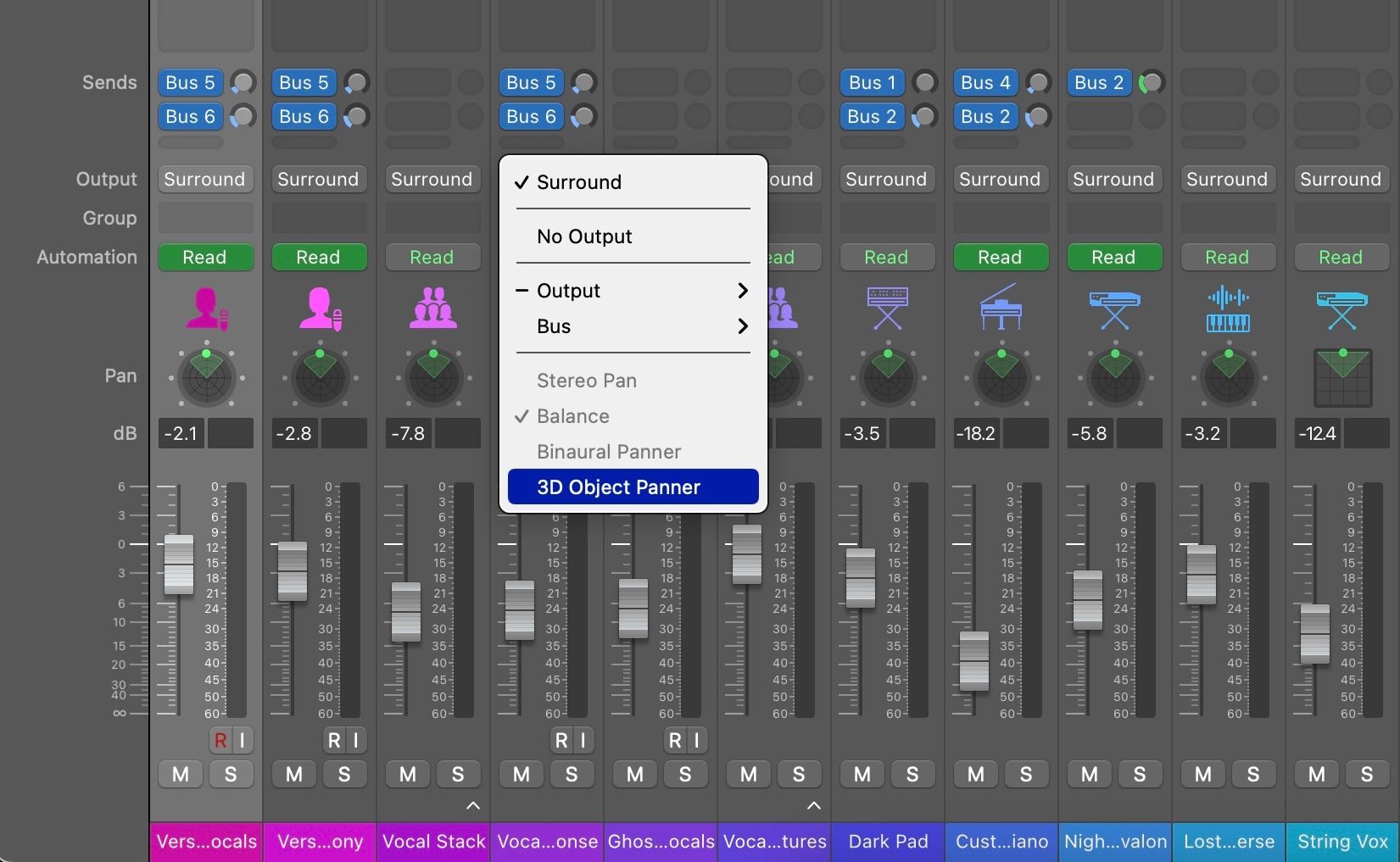Expand the Output submenu in the pan menu
This screenshot has height=862, width=1400.
click(x=633, y=290)
